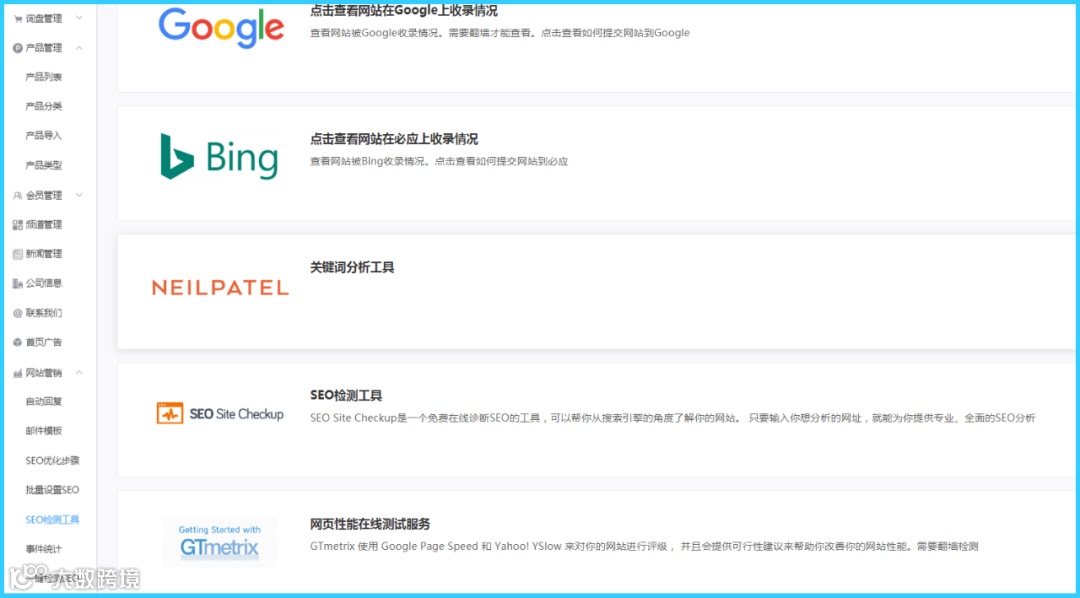This screenshot has height=598, width=1080.
Task: Select 自动回复 in sidebar
Action: [44, 402]
